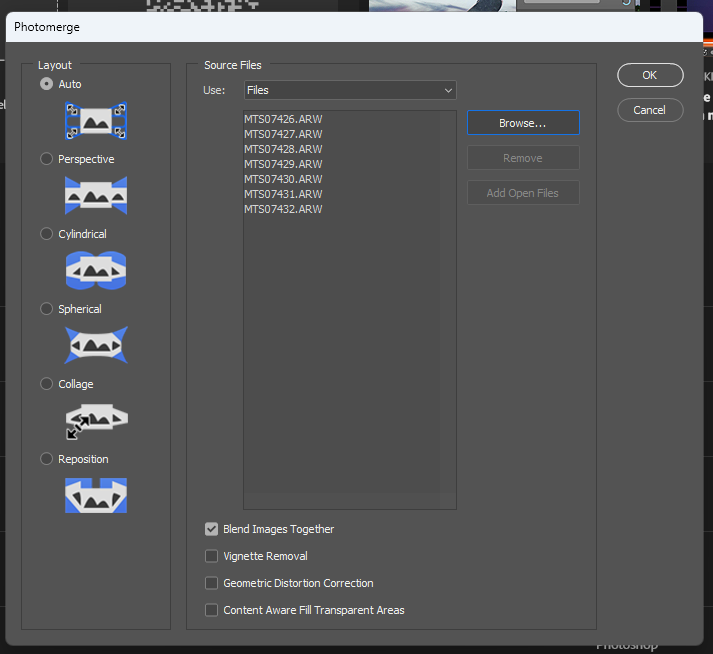Click the Reposition layout preview icon
Screen dimensions: 713x654
point(96,495)
